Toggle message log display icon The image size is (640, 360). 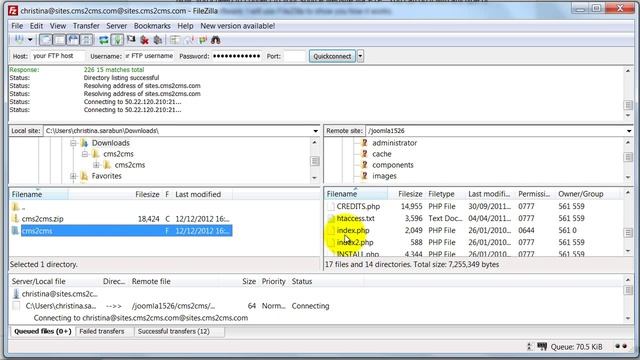pos(46,40)
